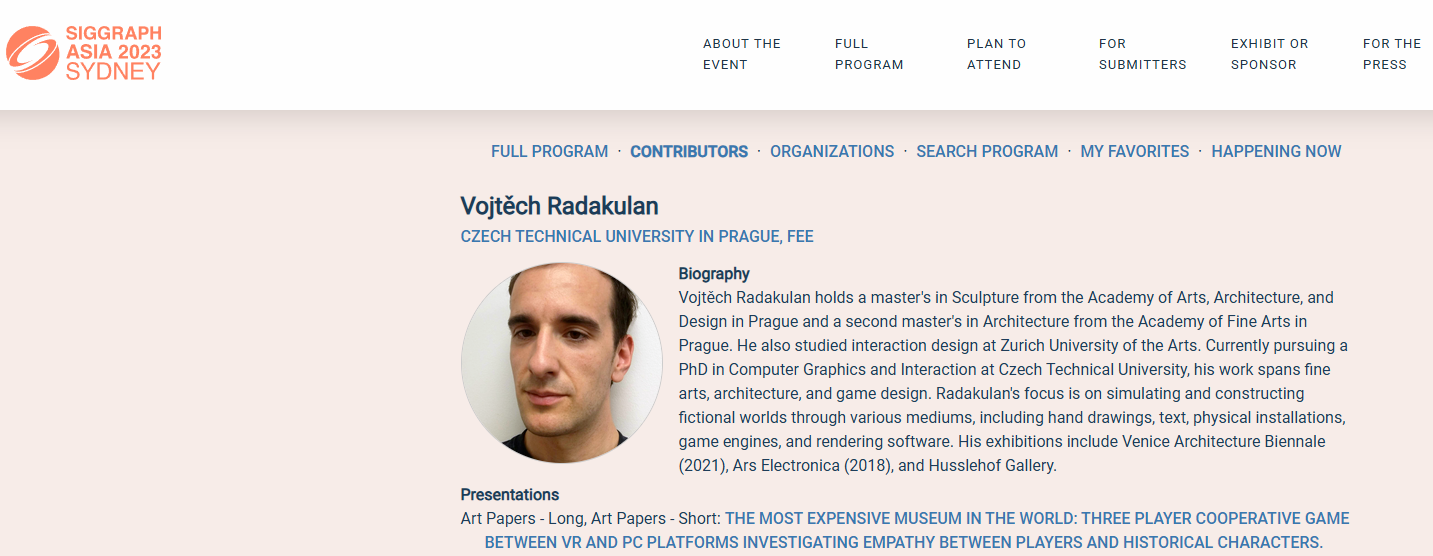Open the Full Program top menu
This screenshot has width=1433, height=556.
(x=868, y=54)
